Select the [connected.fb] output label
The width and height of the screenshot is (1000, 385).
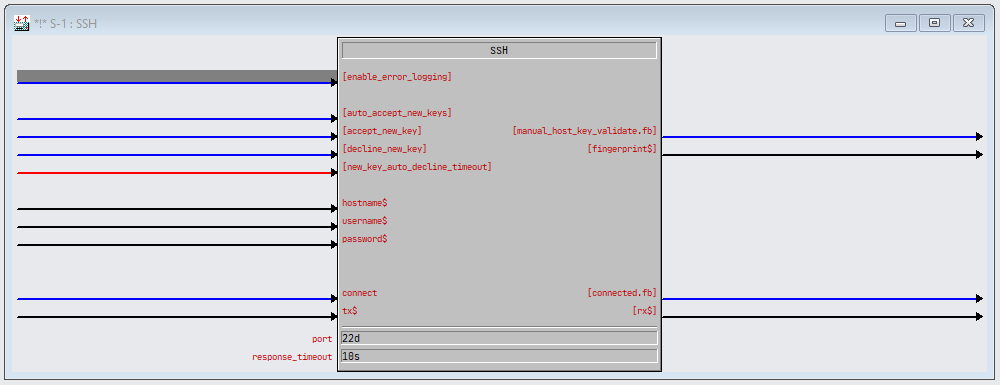[622, 293]
